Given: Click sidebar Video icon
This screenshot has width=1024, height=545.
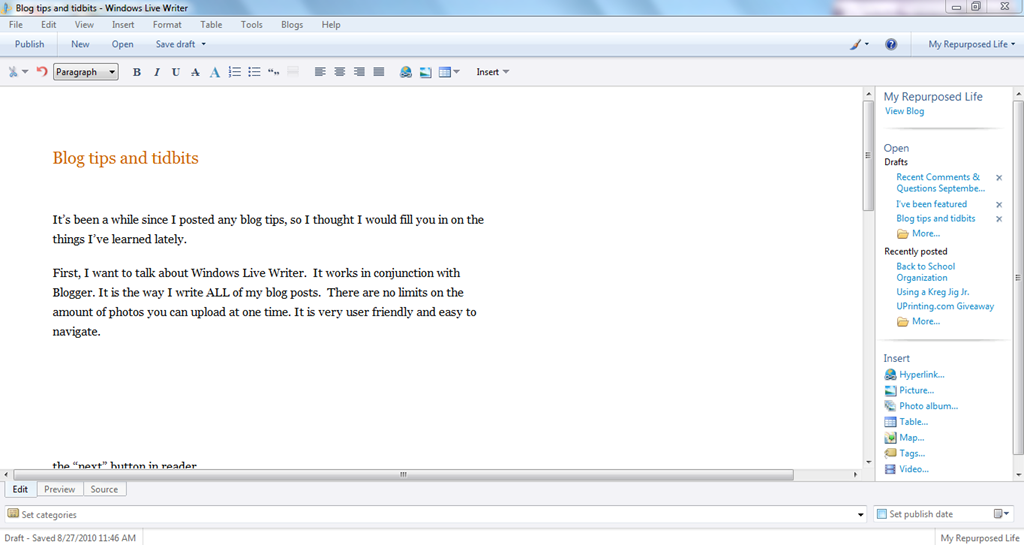Looking at the screenshot, I should pyautogui.click(x=890, y=469).
